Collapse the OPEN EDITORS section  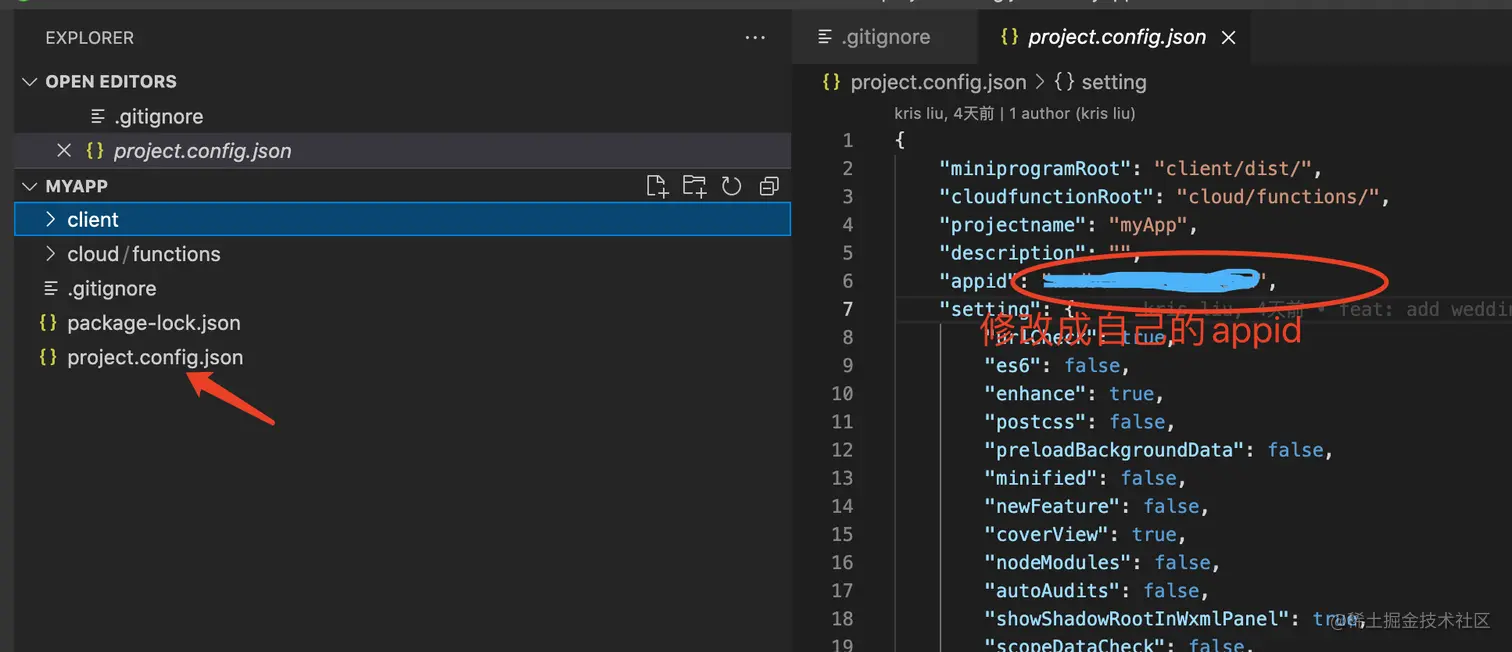click(x=30, y=82)
